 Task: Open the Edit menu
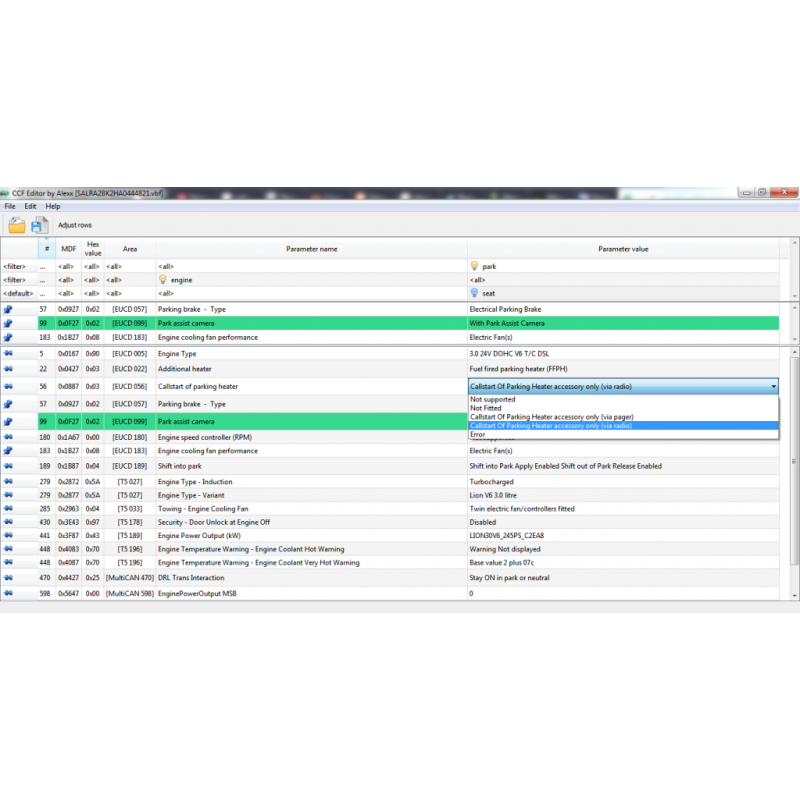(30, 206)
